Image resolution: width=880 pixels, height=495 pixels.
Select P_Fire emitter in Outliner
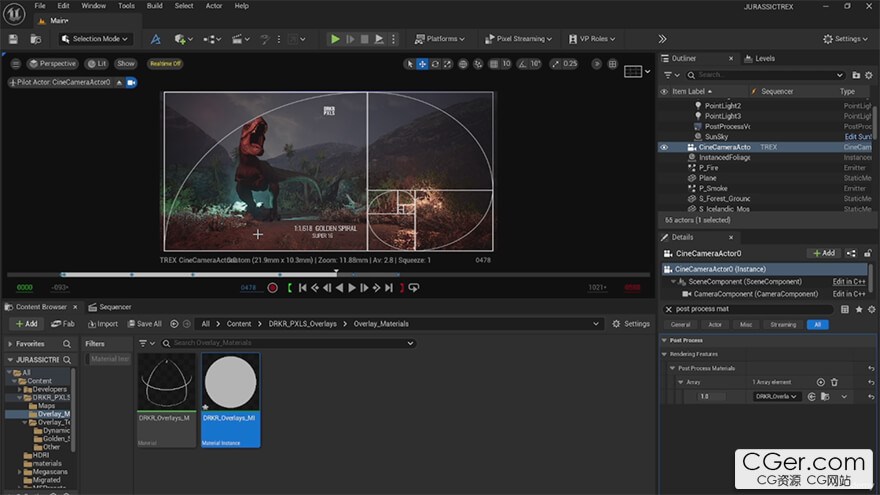708,168
